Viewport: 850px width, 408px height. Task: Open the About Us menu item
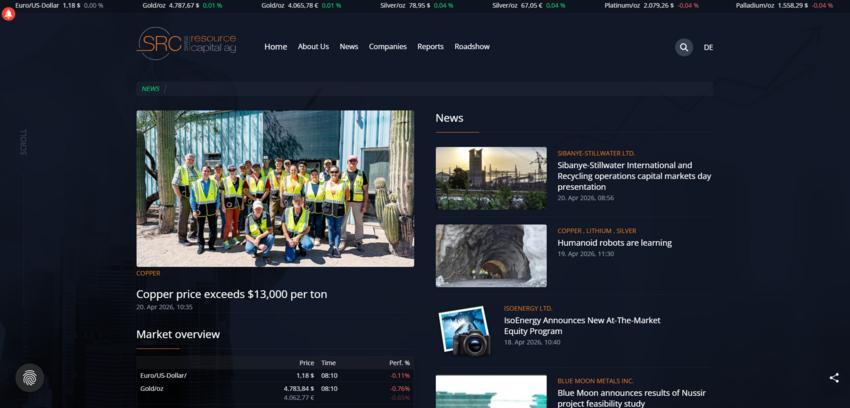tap(313, 47)
